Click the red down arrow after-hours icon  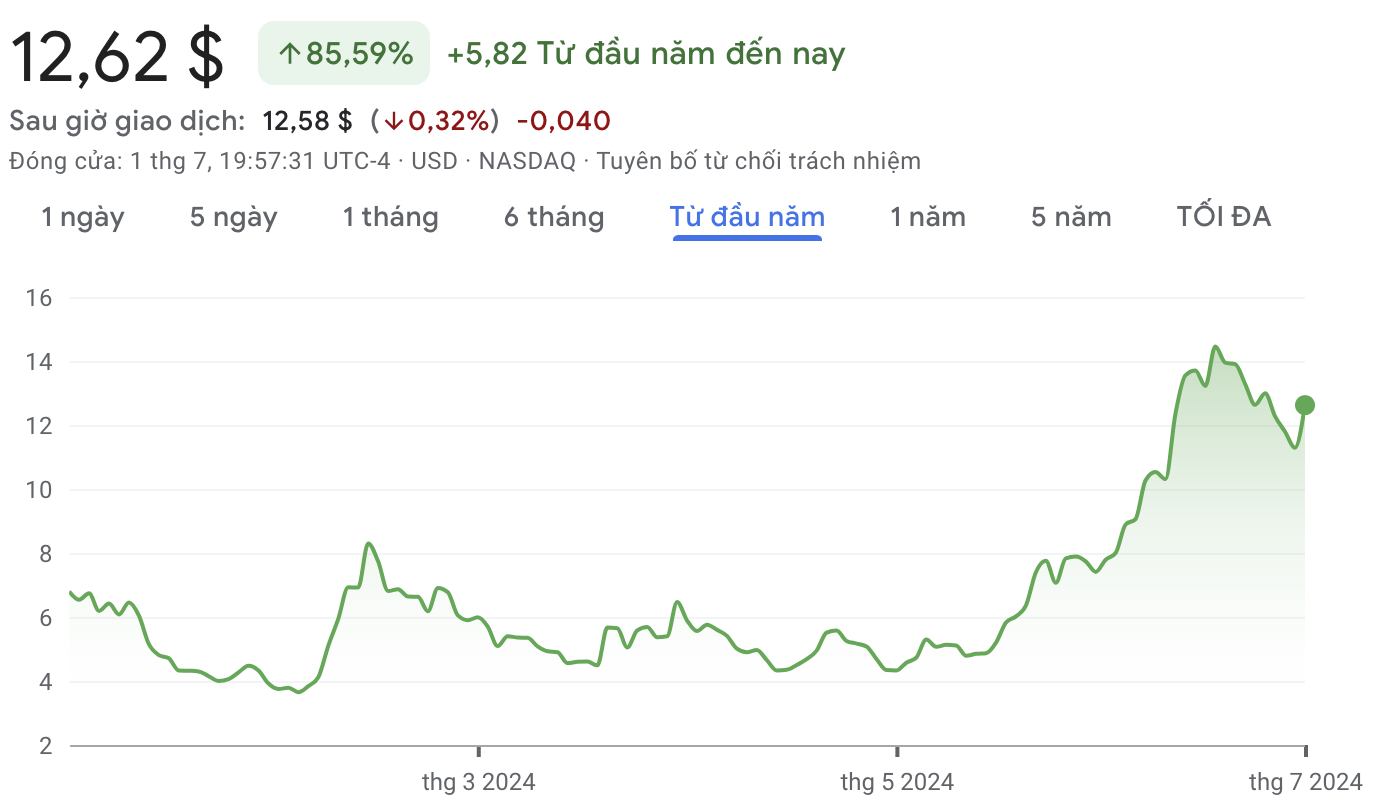pos(393,122)
